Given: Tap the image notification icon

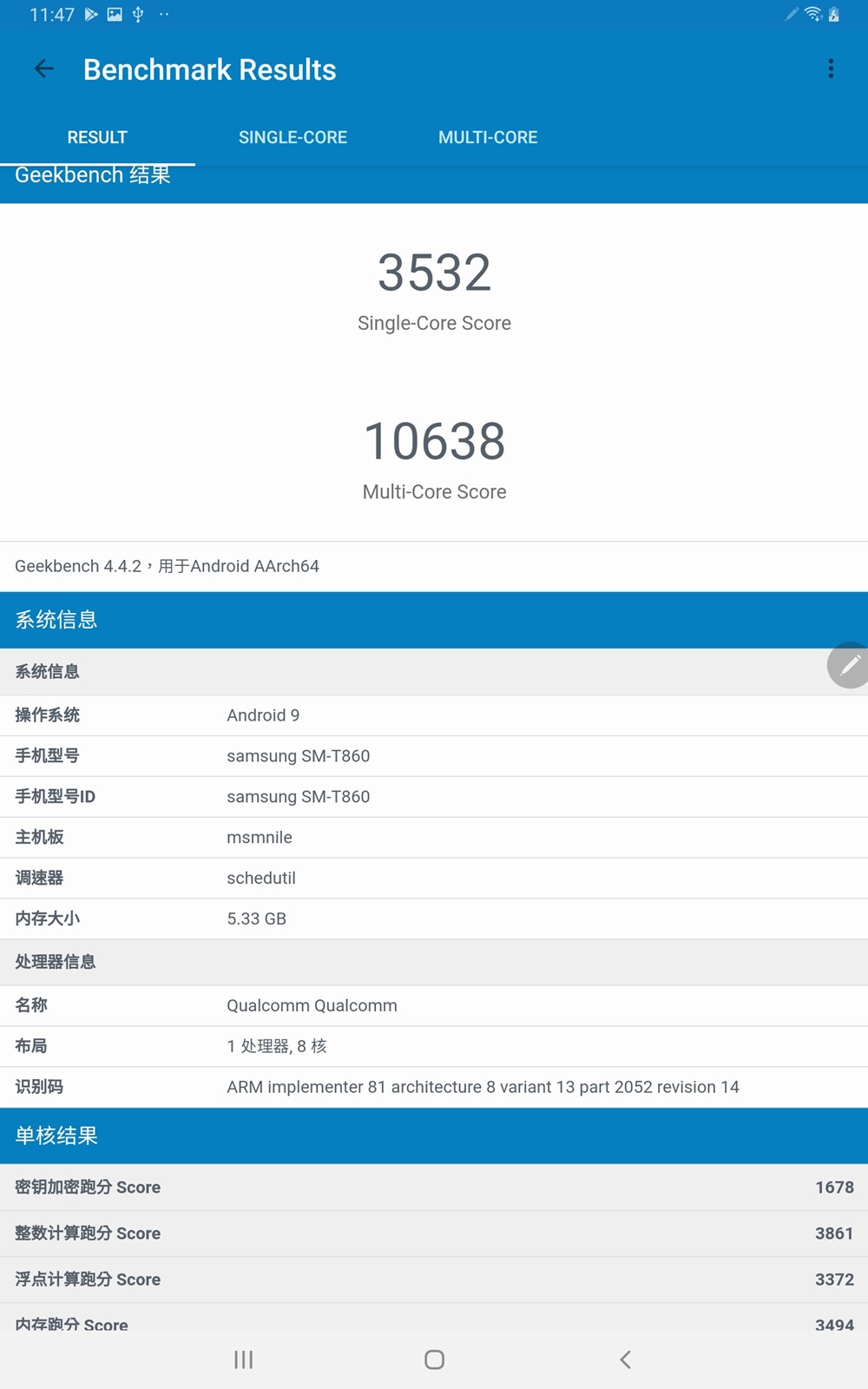Looking at the screenshot, I should point(115,14).
